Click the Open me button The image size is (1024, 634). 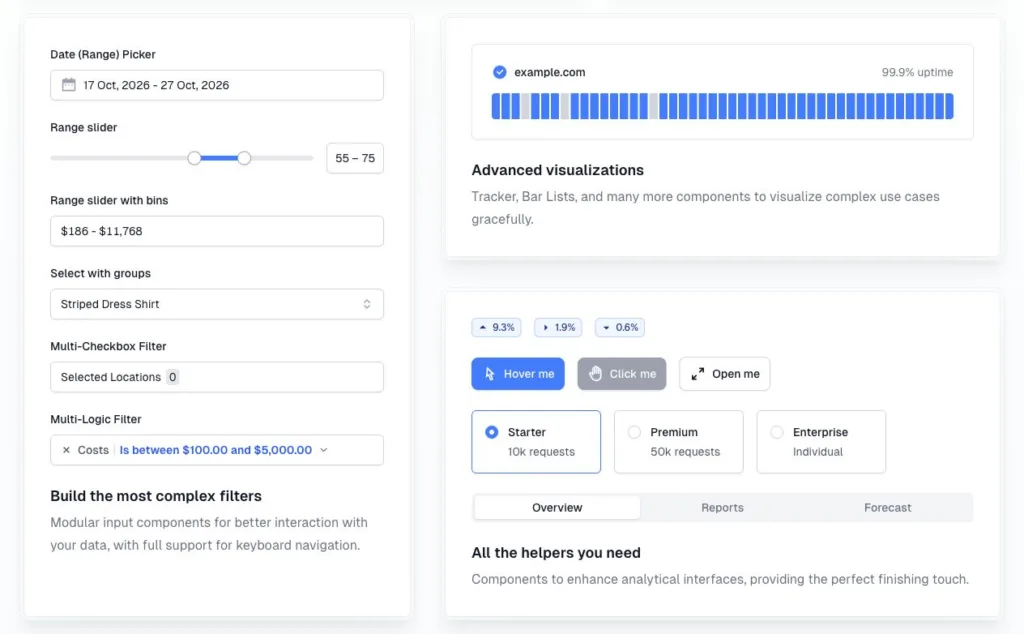(x=724, y=373)
